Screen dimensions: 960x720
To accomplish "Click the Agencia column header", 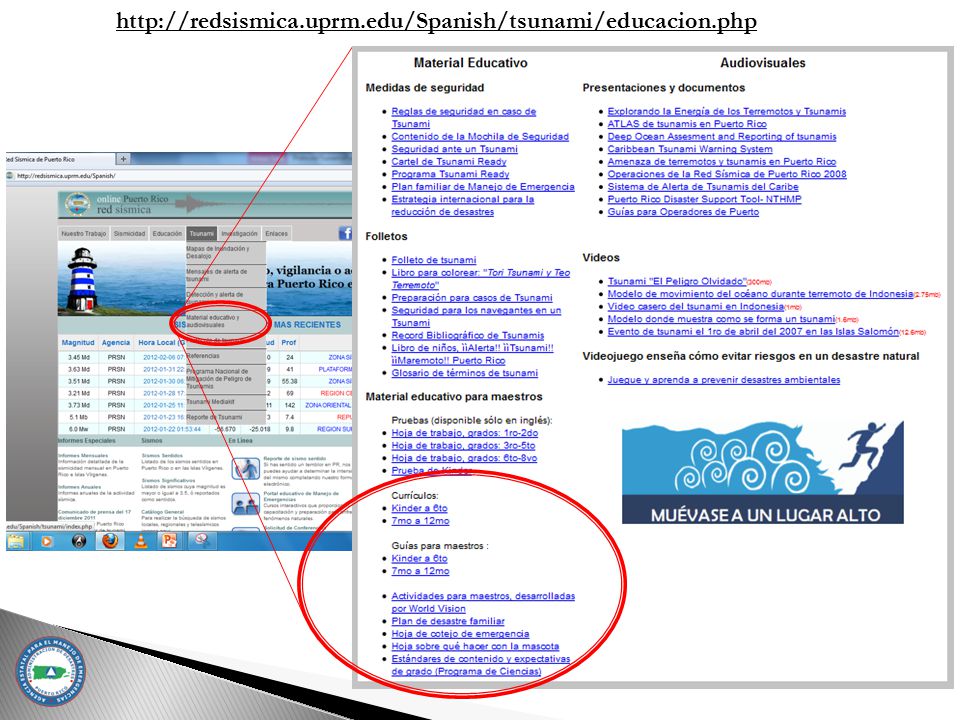I will click(116, 342).
